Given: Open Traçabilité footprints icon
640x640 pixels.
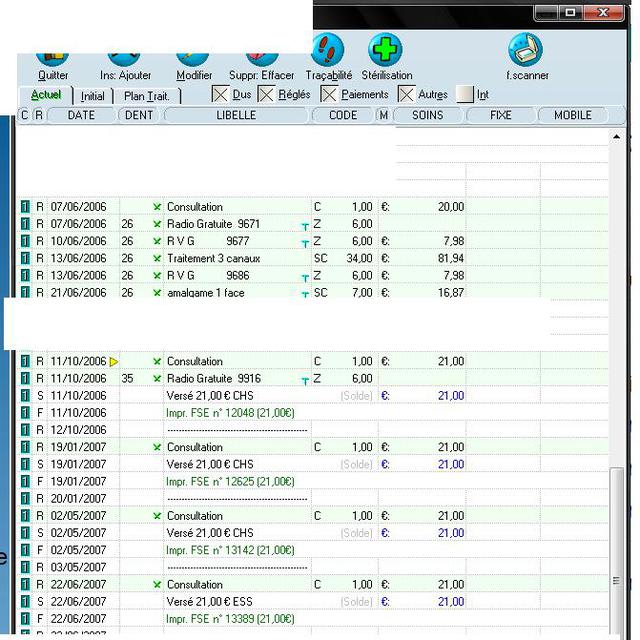Looking at the screenshot, I should coord(327,52).
